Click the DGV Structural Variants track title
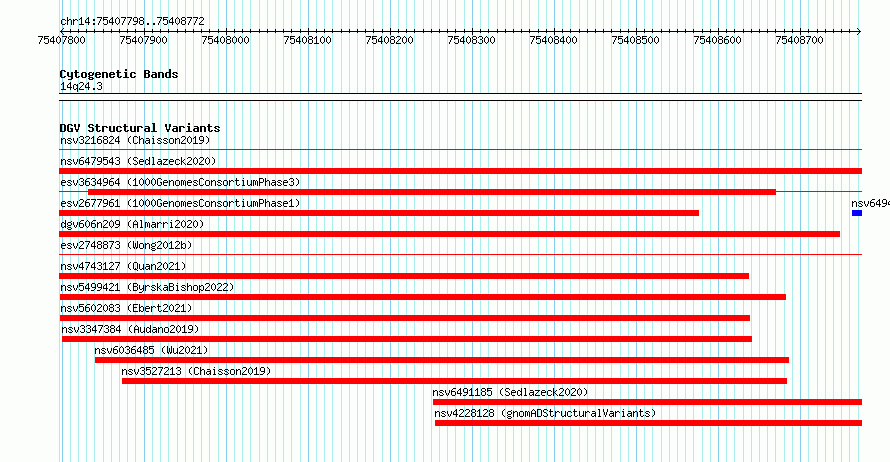 (140, 128)
